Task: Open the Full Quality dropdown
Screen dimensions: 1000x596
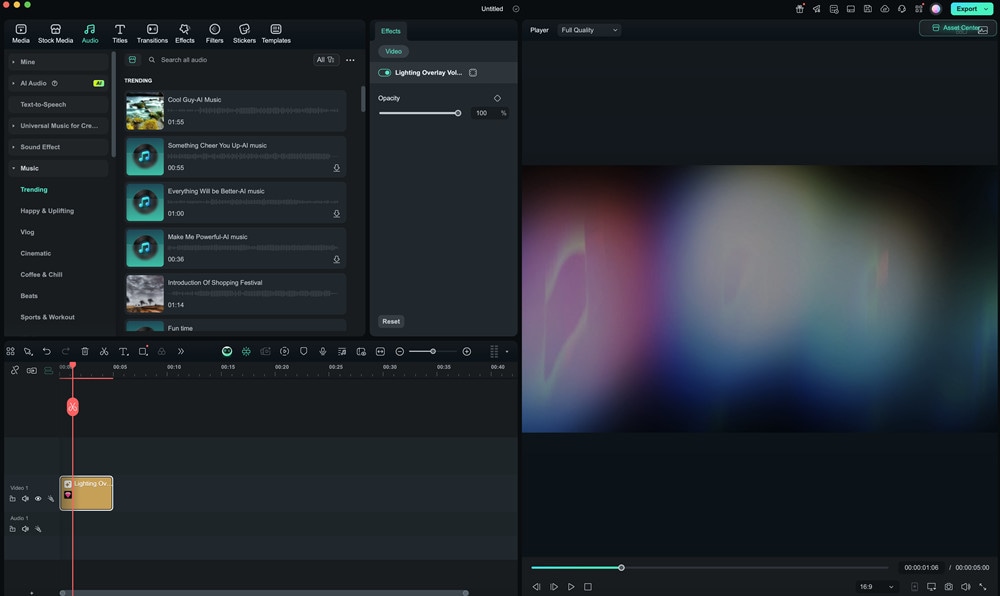Action: (589, 30)
